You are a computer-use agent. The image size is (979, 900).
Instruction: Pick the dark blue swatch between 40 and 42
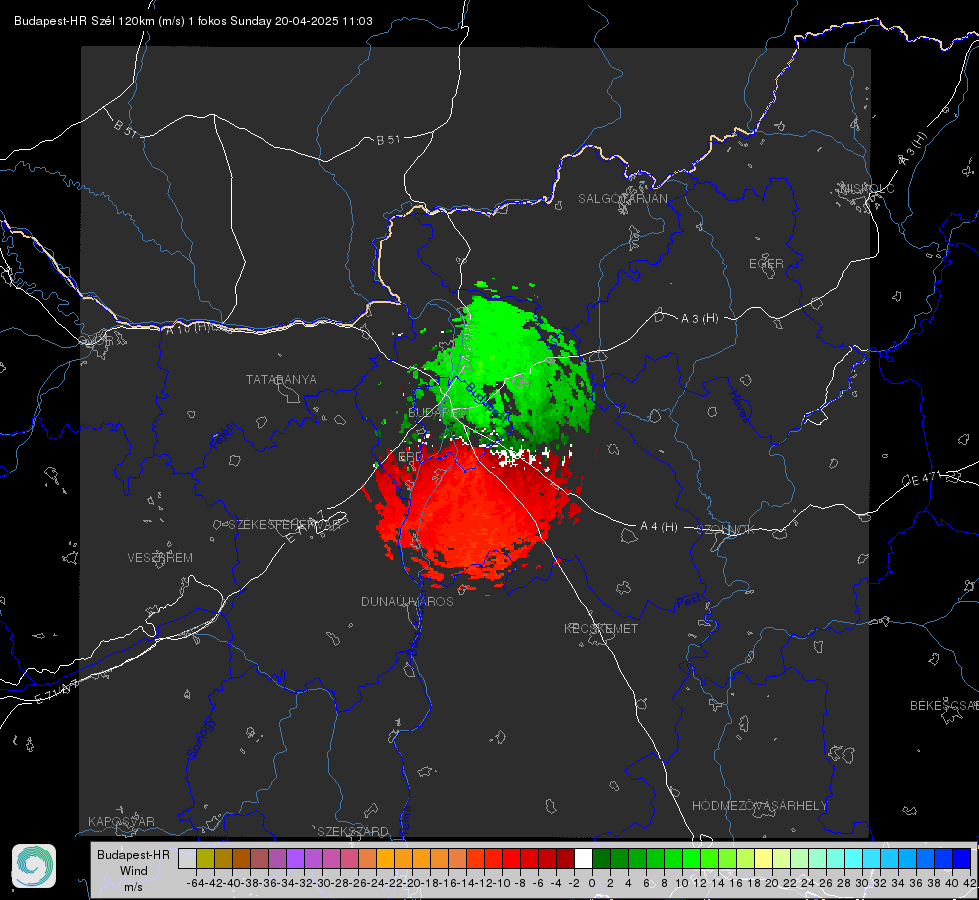tap(962, 858)
